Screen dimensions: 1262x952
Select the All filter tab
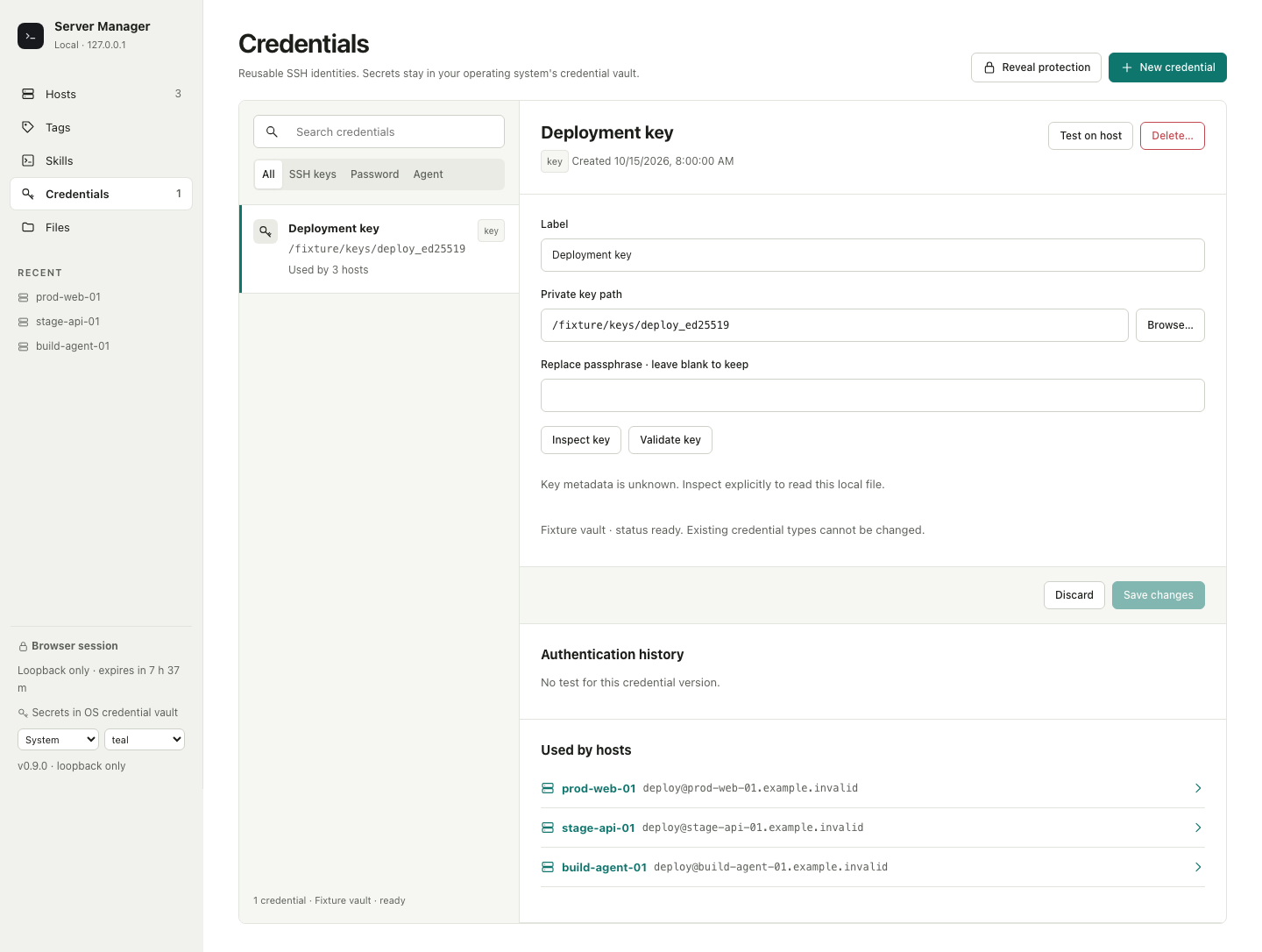pyautogui.click(x=268, y=174)
